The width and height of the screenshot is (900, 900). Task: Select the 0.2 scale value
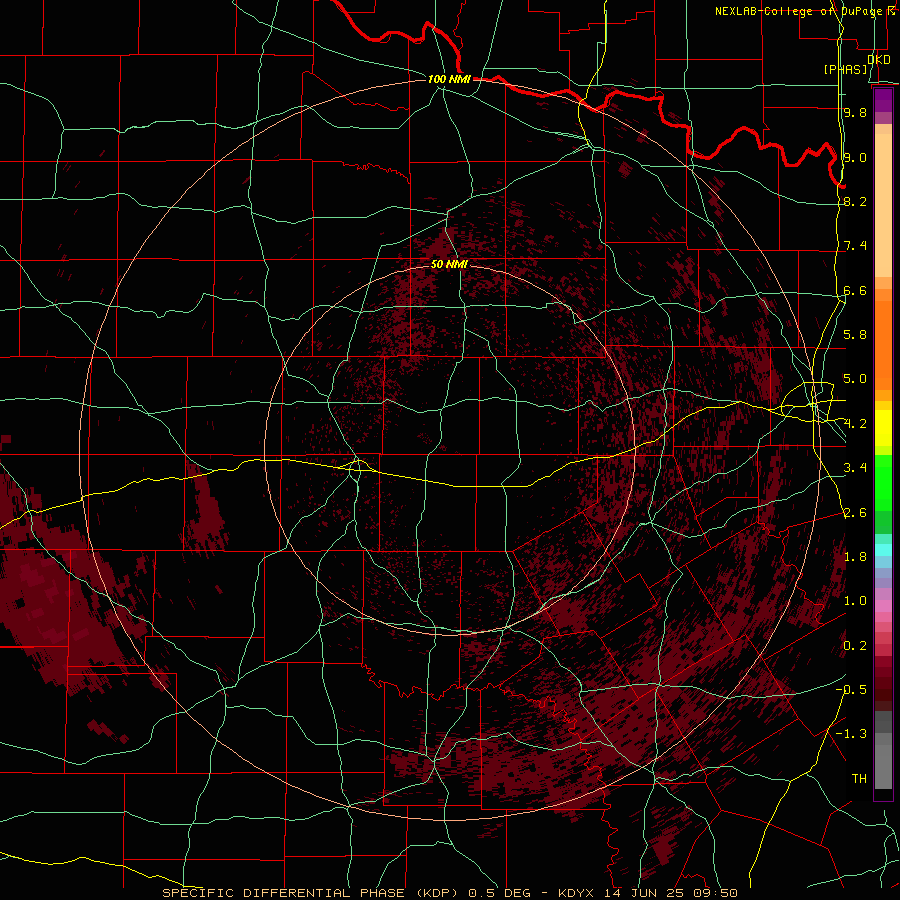coord(855,646)
